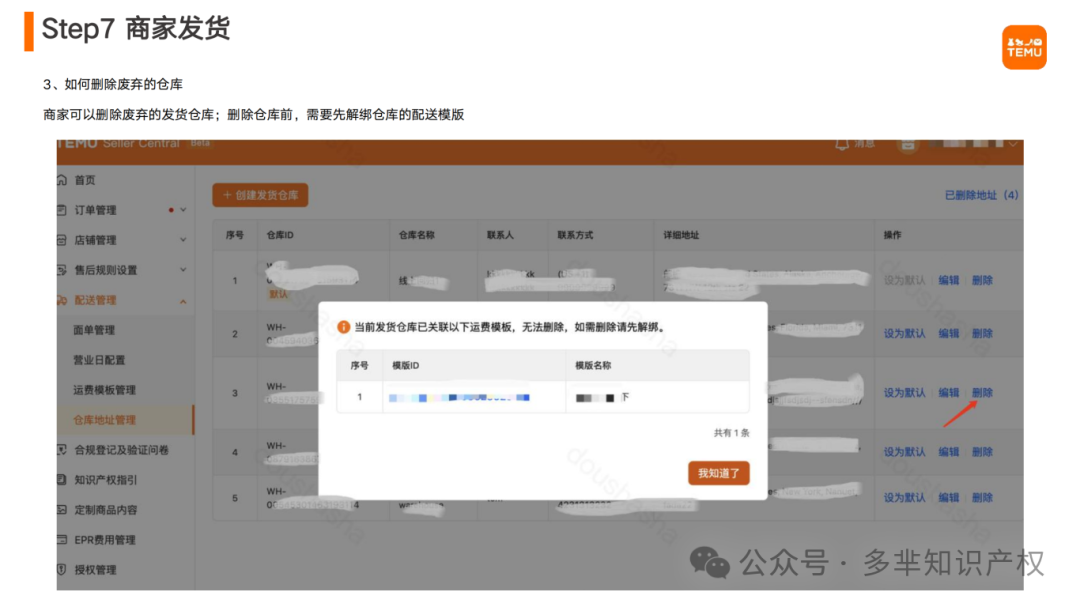Viewport: 1080px width, 607px height.
Task: Click the EPR费用管理 icon
Action: 62,539
